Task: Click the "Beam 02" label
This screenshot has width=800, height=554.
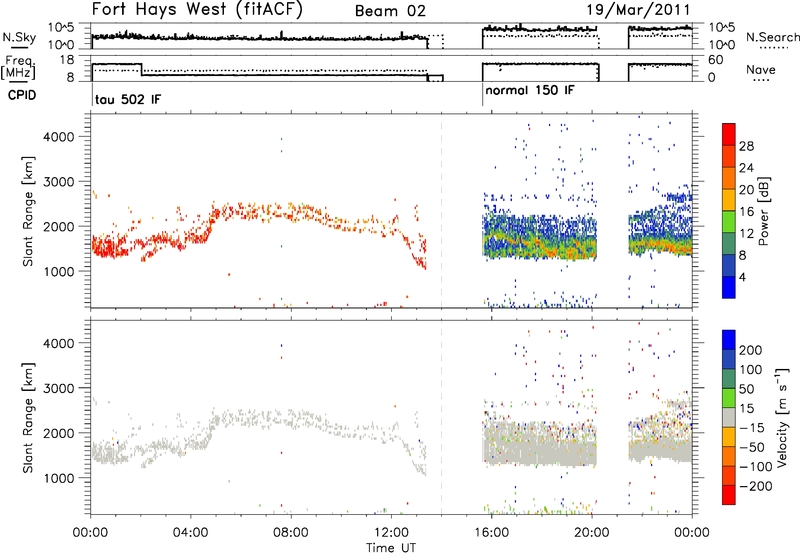Action: pyautogui.click(x=390, y=11)
